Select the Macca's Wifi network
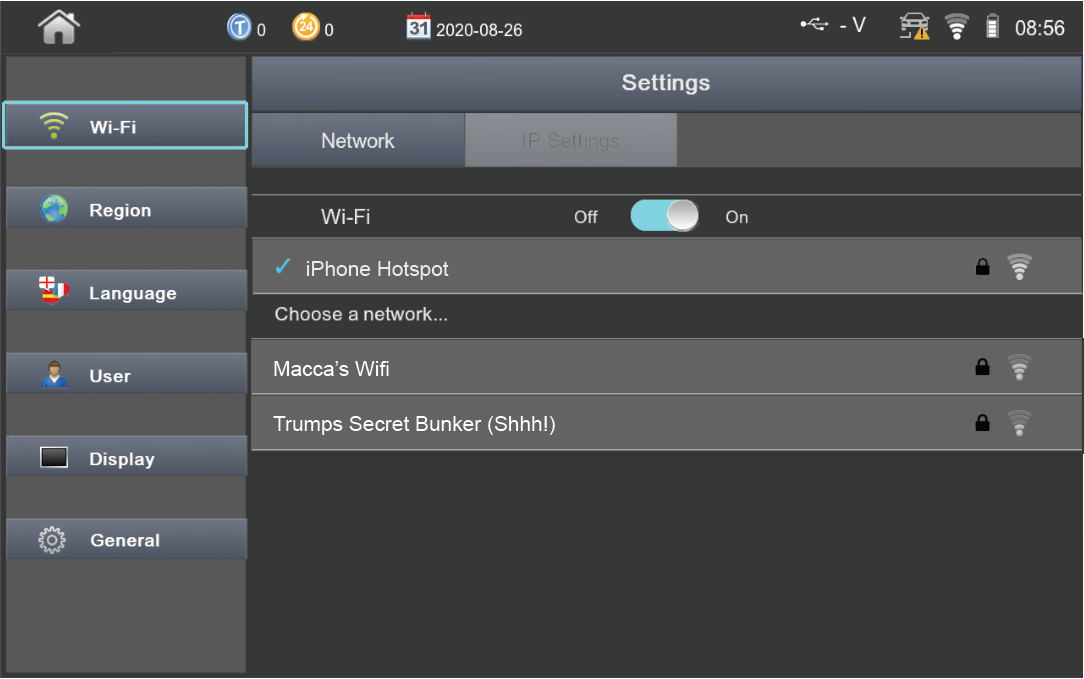The width and height of the screenshot is (1084, 679). coord(600,369)
